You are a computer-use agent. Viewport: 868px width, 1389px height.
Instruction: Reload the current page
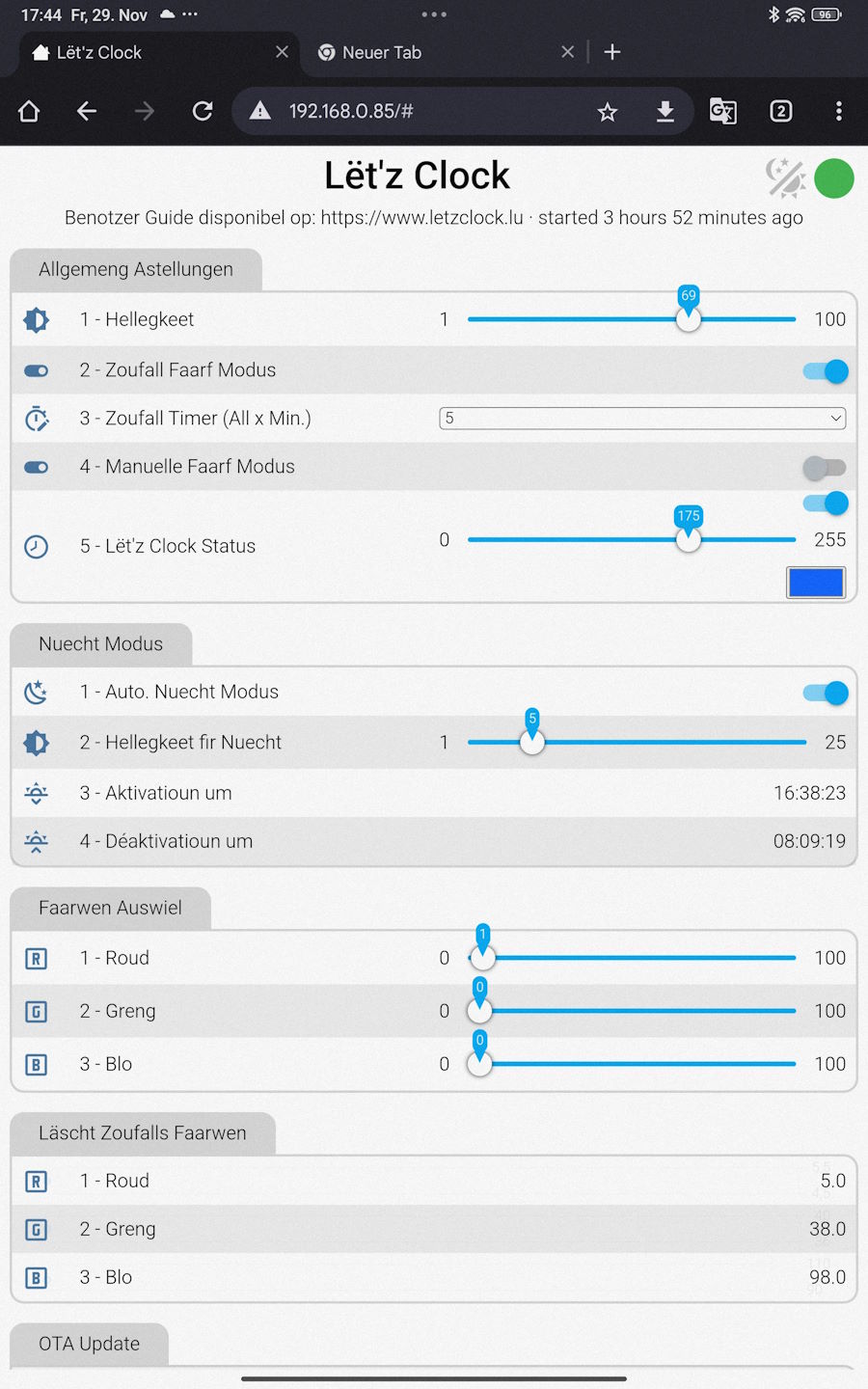pyautogui.click(x=203, y=112)
